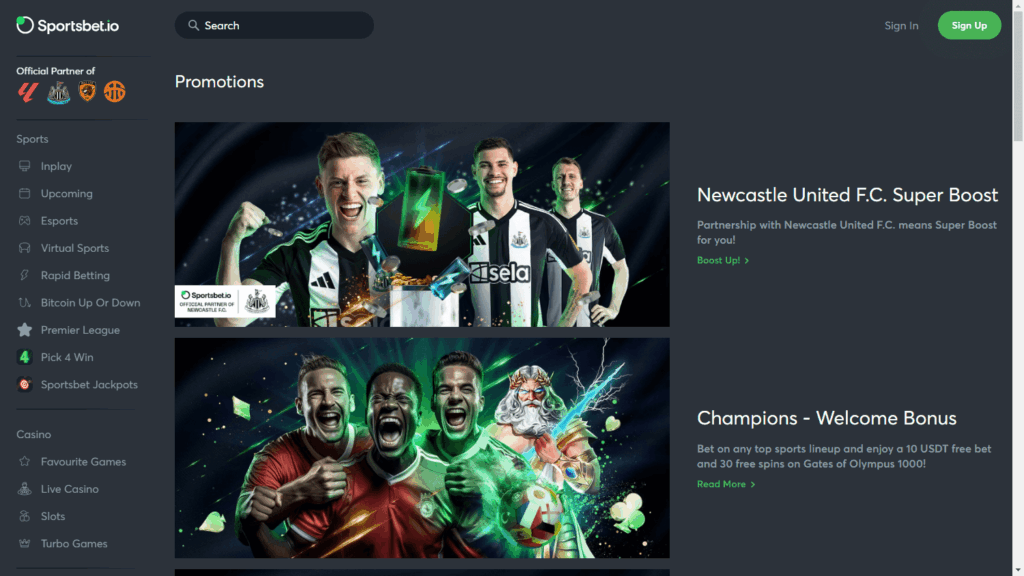Click the green Sign Up button
This screenshot has width=1024, height=576.
coord(969,25)
